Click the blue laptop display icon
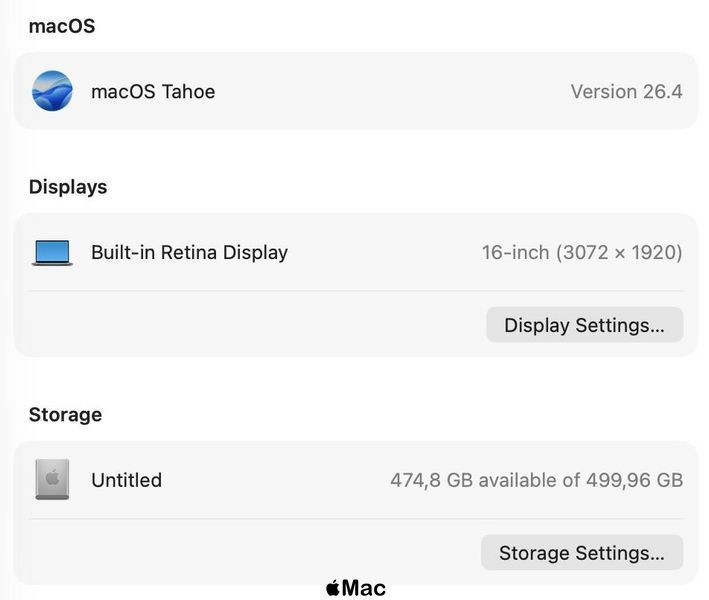This screenshot has height=600, width=709. tap(52, 252)
